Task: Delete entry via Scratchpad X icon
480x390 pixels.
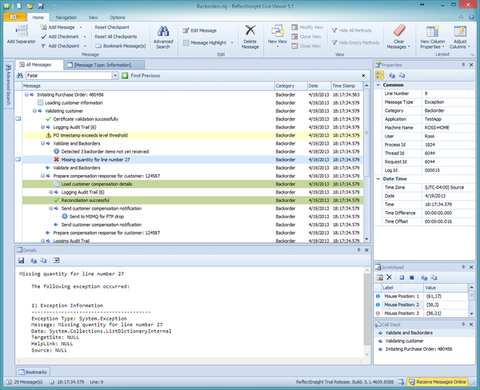Action: coord(389,277)
